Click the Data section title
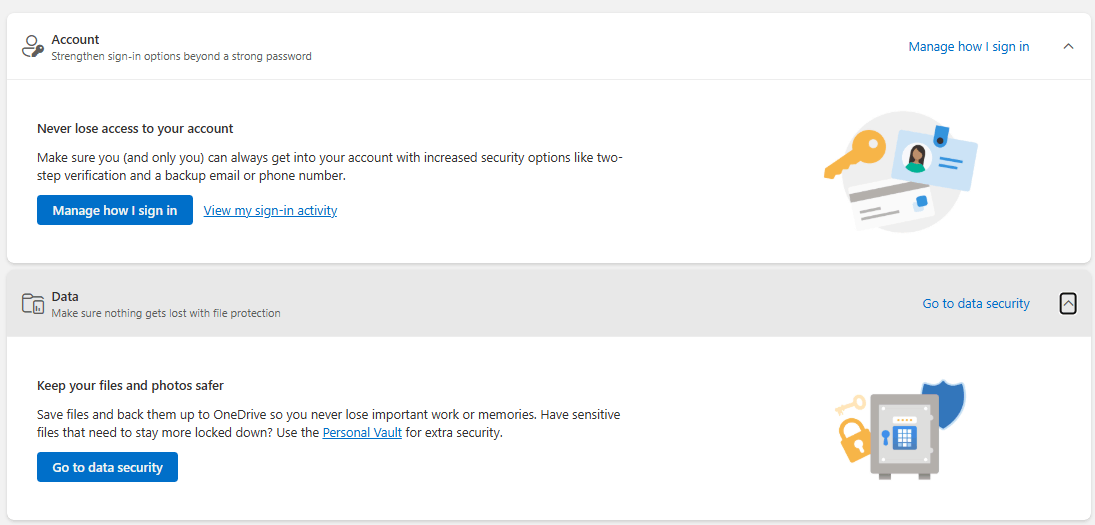 coord(65,297)
